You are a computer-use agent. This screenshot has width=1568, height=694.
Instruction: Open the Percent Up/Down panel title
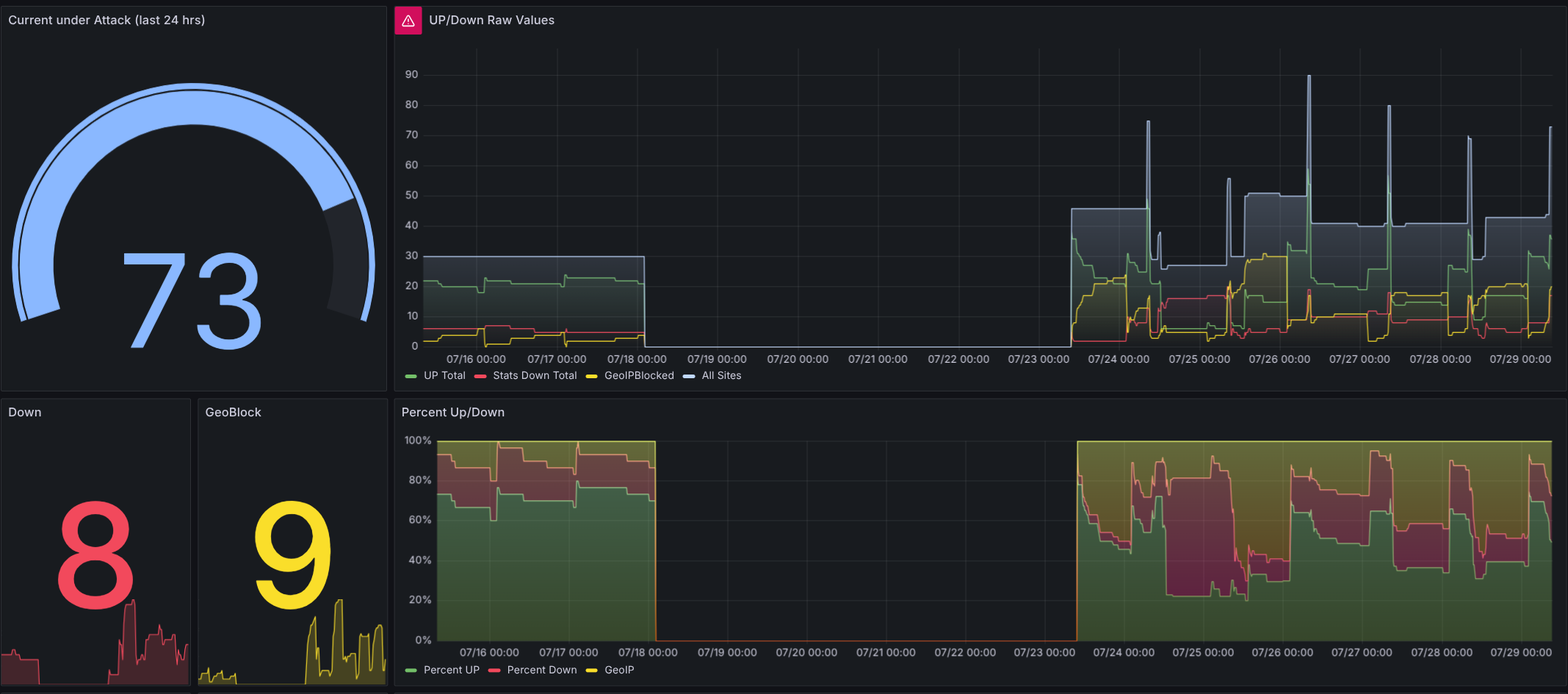452,413
